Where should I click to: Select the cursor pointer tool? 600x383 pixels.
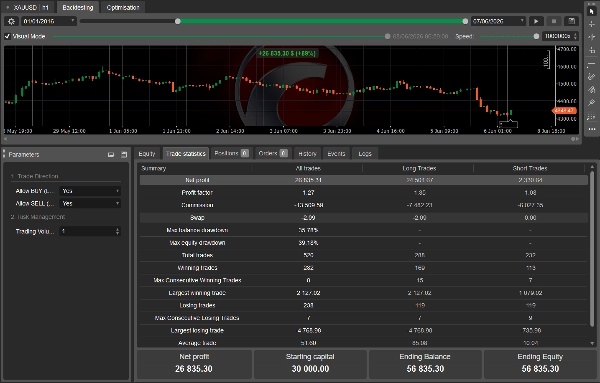[592, 11]
